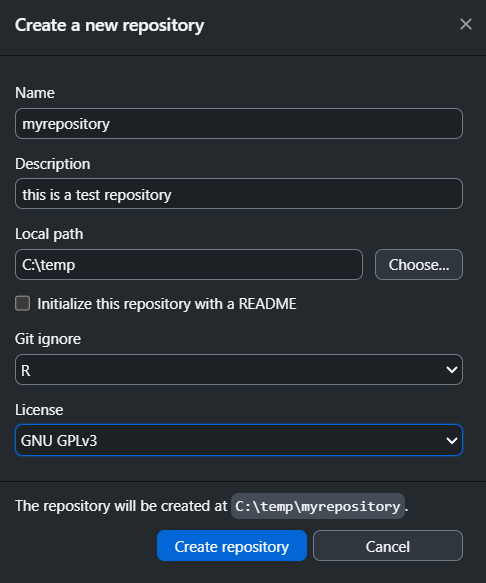Click the Name label above the first field

pos(35,93)
